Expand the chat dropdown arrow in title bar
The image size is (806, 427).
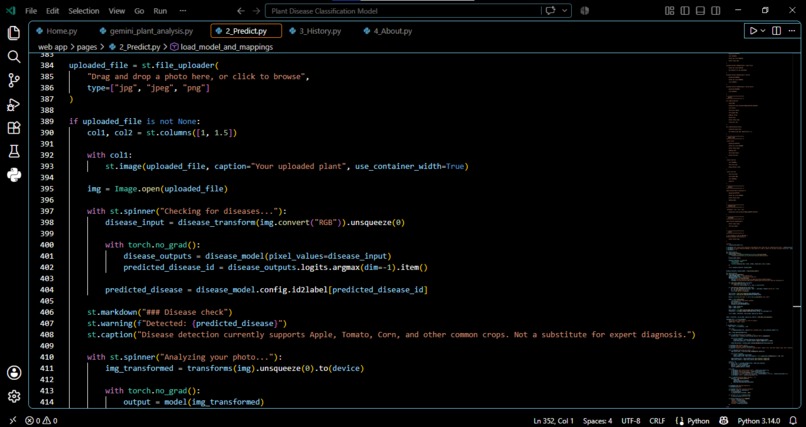[564, 11]
